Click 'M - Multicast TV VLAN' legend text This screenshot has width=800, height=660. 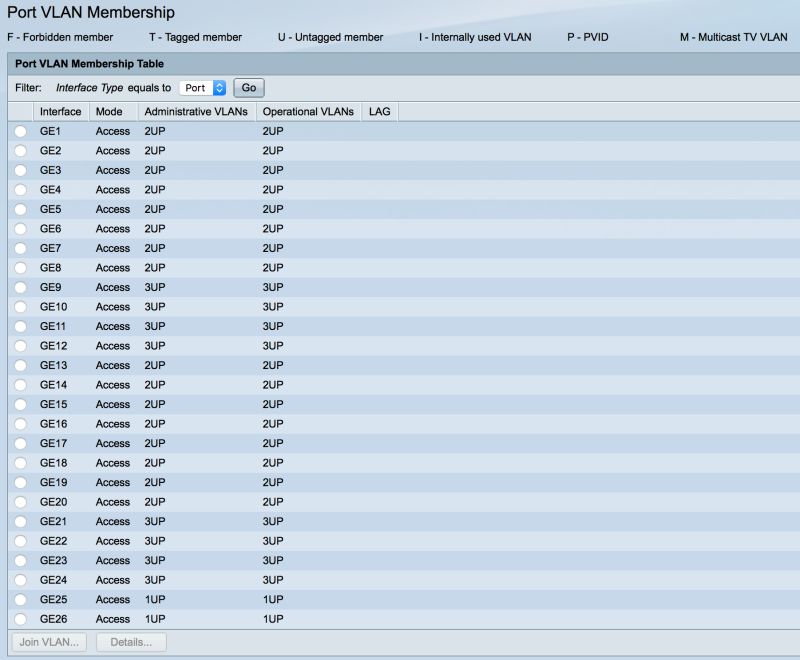[734, 37]
